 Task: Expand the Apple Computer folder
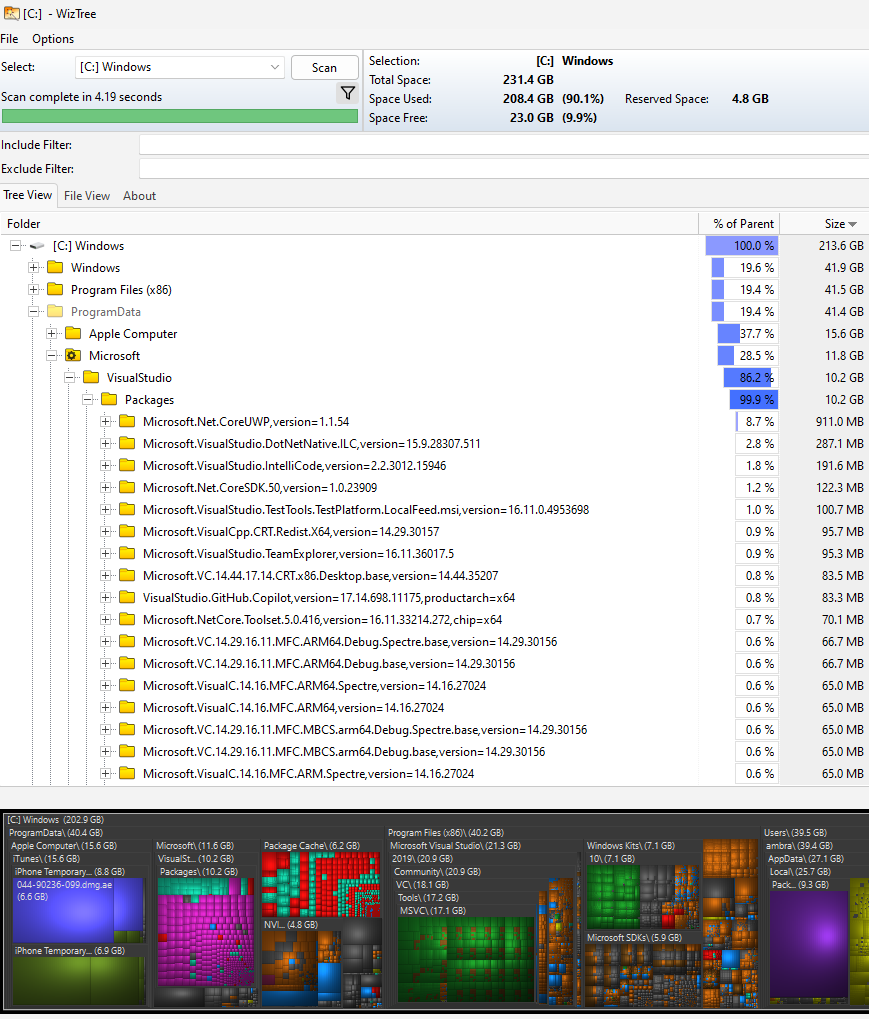point(51,333)
